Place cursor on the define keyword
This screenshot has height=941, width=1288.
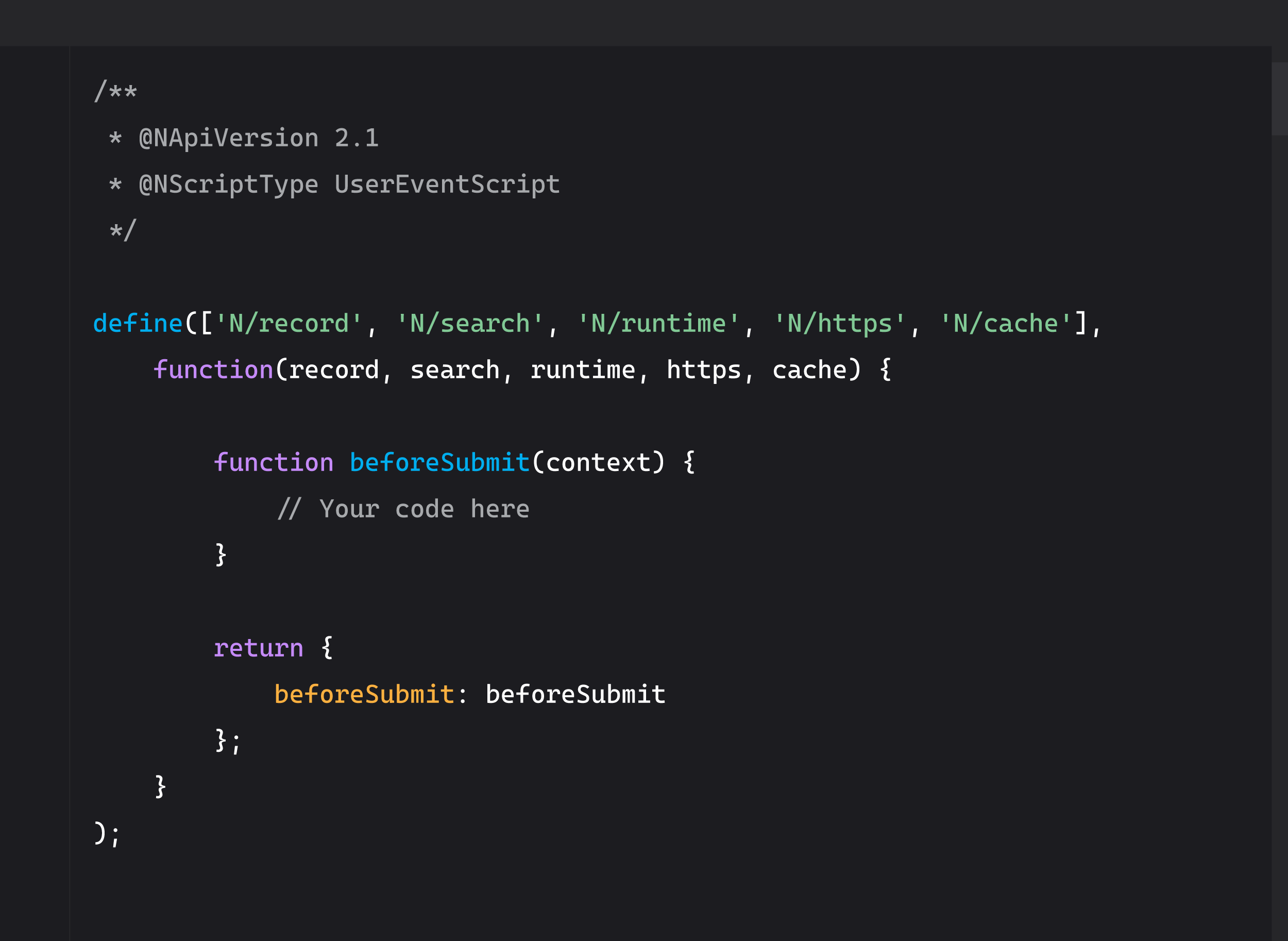tap(137, 324)
